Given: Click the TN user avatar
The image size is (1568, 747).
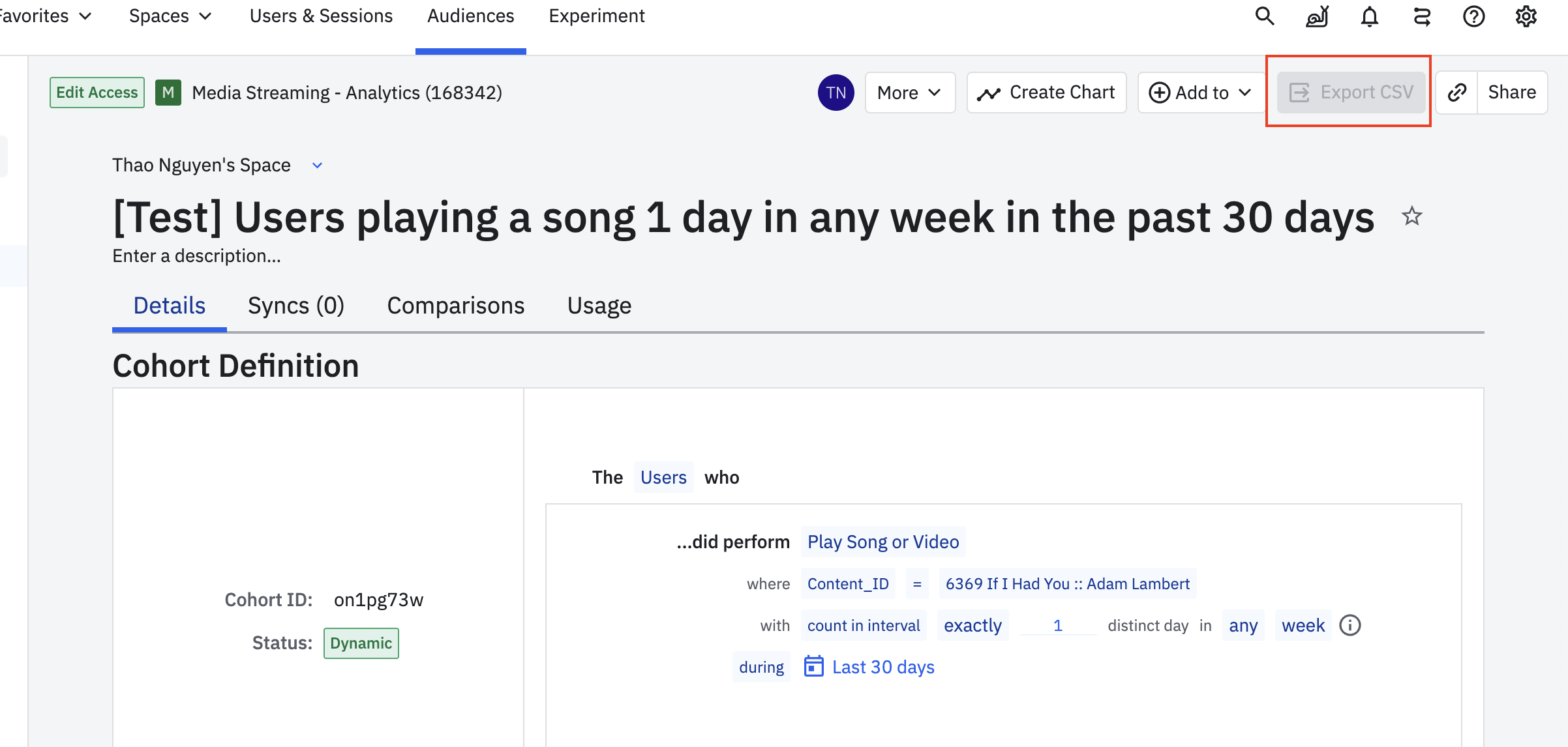Looking at the screenshot, I should pyautogui.click(x=836, y=93).
